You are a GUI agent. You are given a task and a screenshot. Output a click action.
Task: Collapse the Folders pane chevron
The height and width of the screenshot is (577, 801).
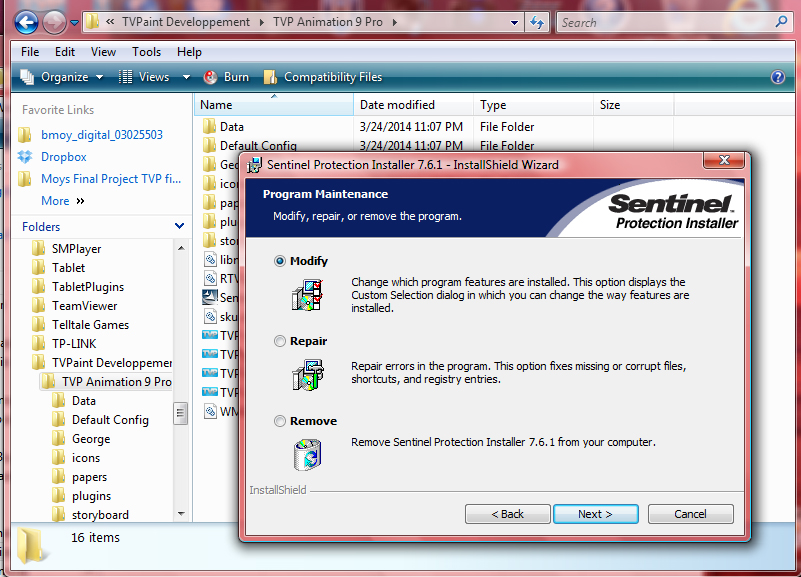179,226
